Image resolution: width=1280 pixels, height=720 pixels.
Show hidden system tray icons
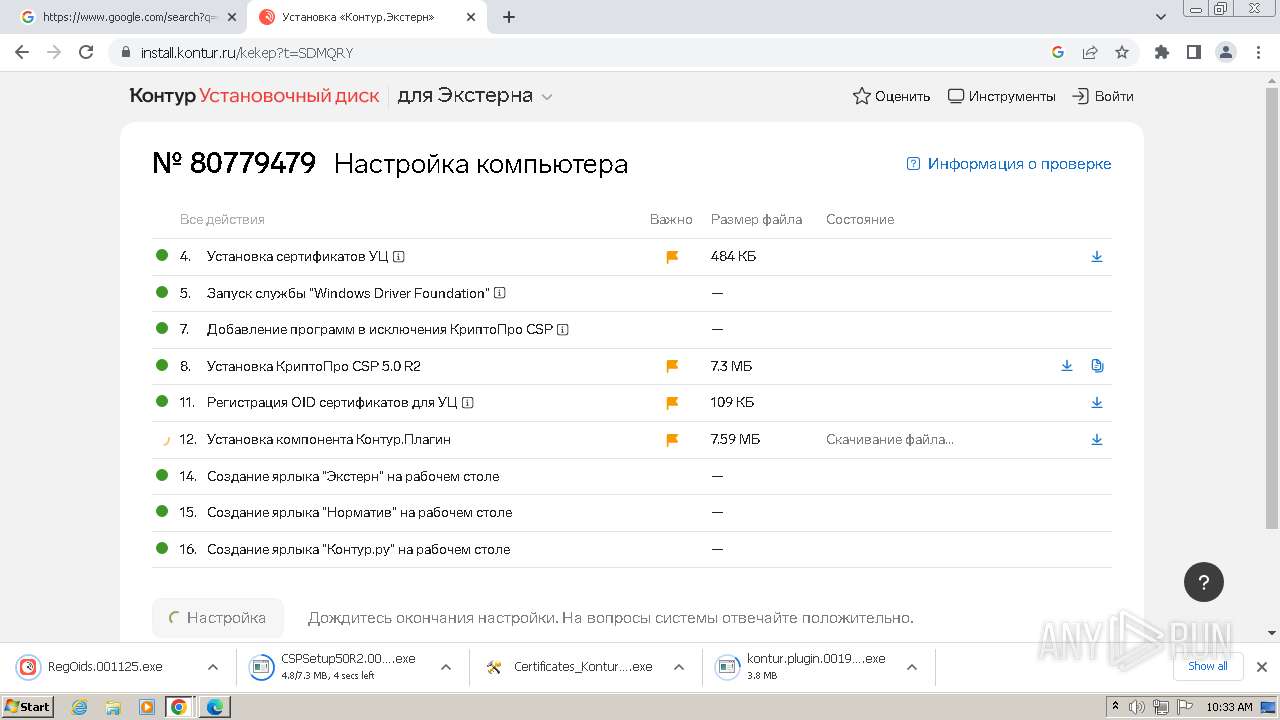(1116, 707)
